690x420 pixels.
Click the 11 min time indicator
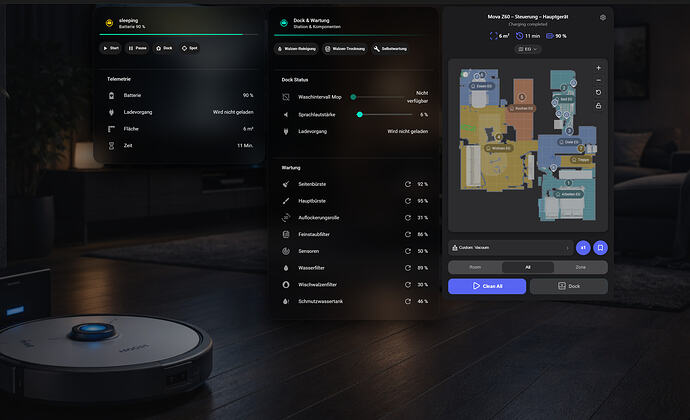coord(528,36)
